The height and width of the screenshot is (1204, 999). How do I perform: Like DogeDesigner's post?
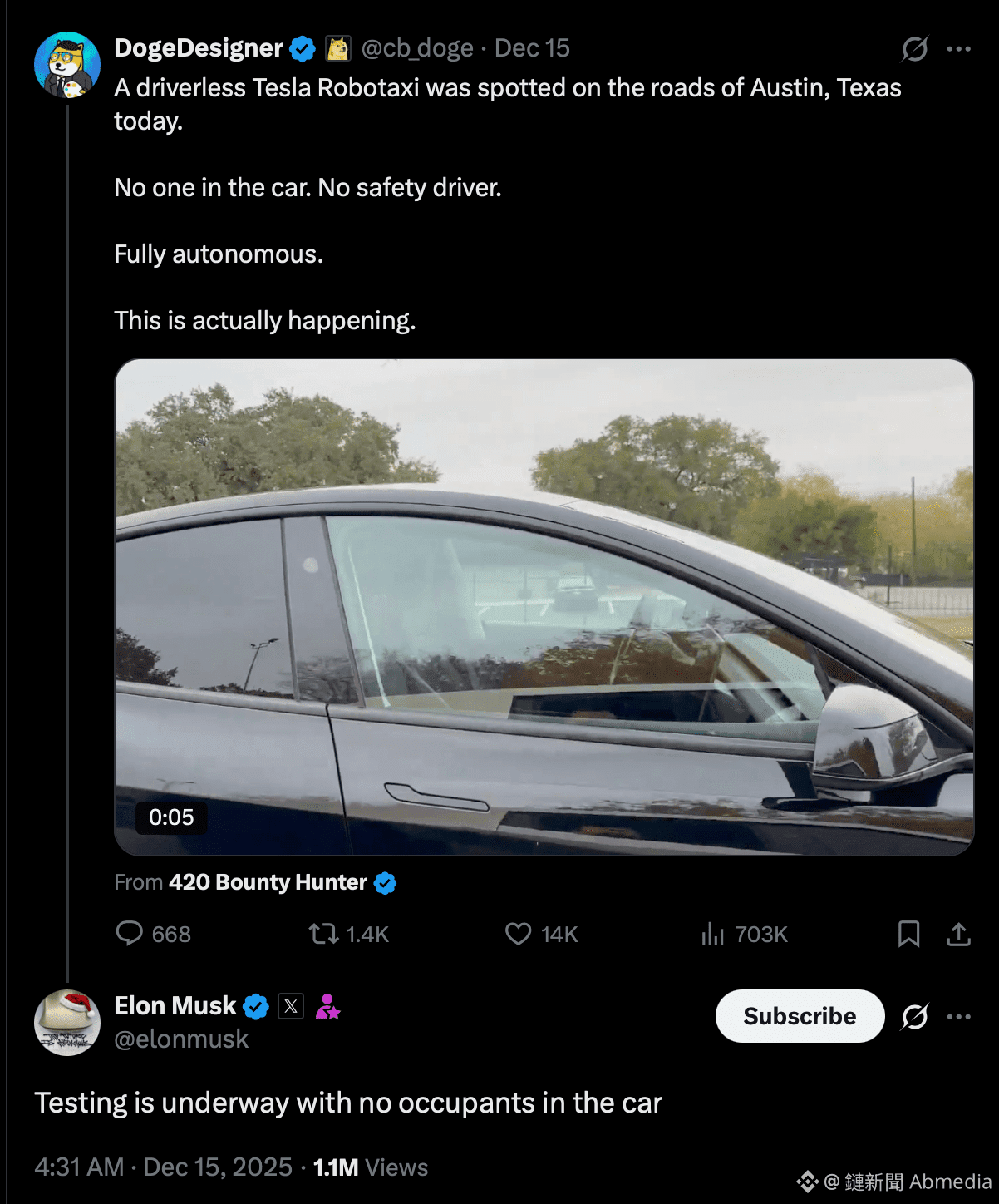point(519,934)
